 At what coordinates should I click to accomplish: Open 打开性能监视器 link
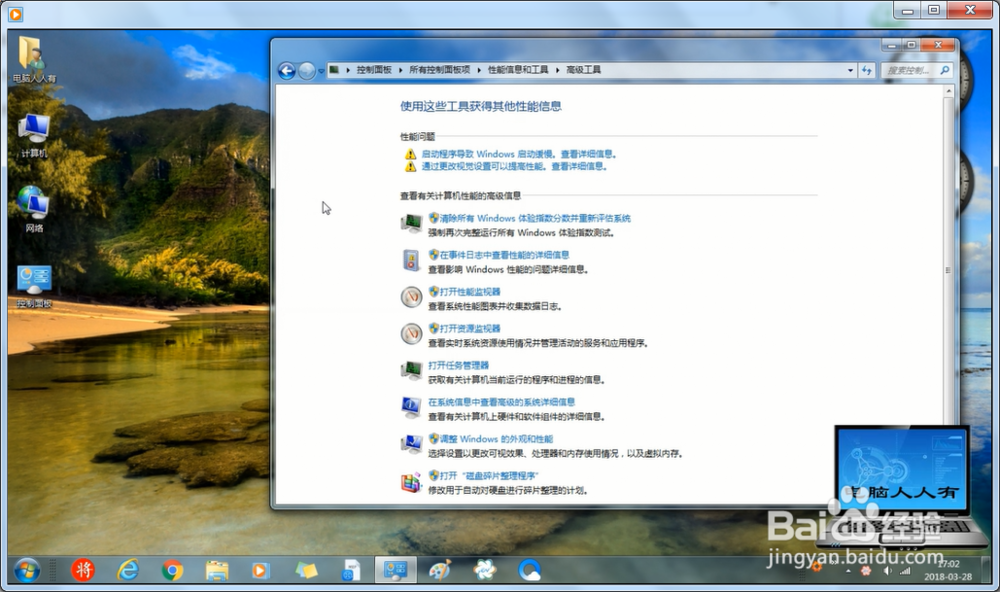pos(470,292)
